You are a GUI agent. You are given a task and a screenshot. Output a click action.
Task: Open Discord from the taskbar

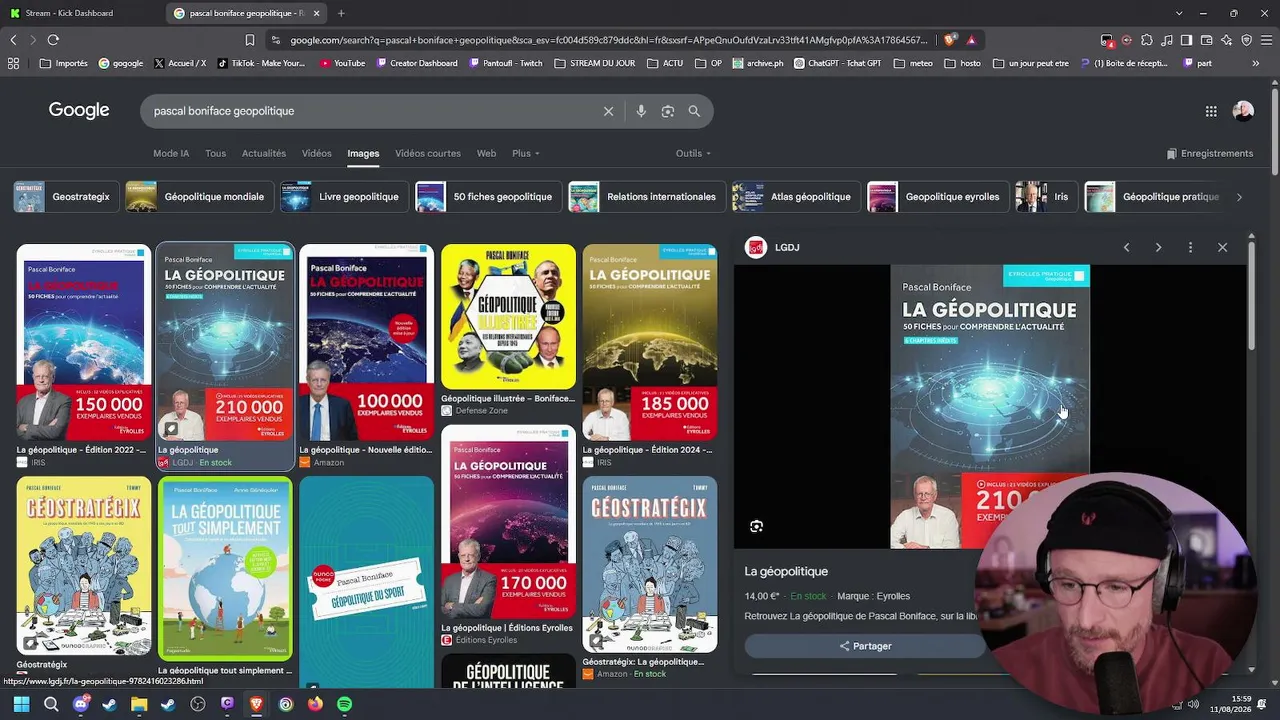point(81,704)
